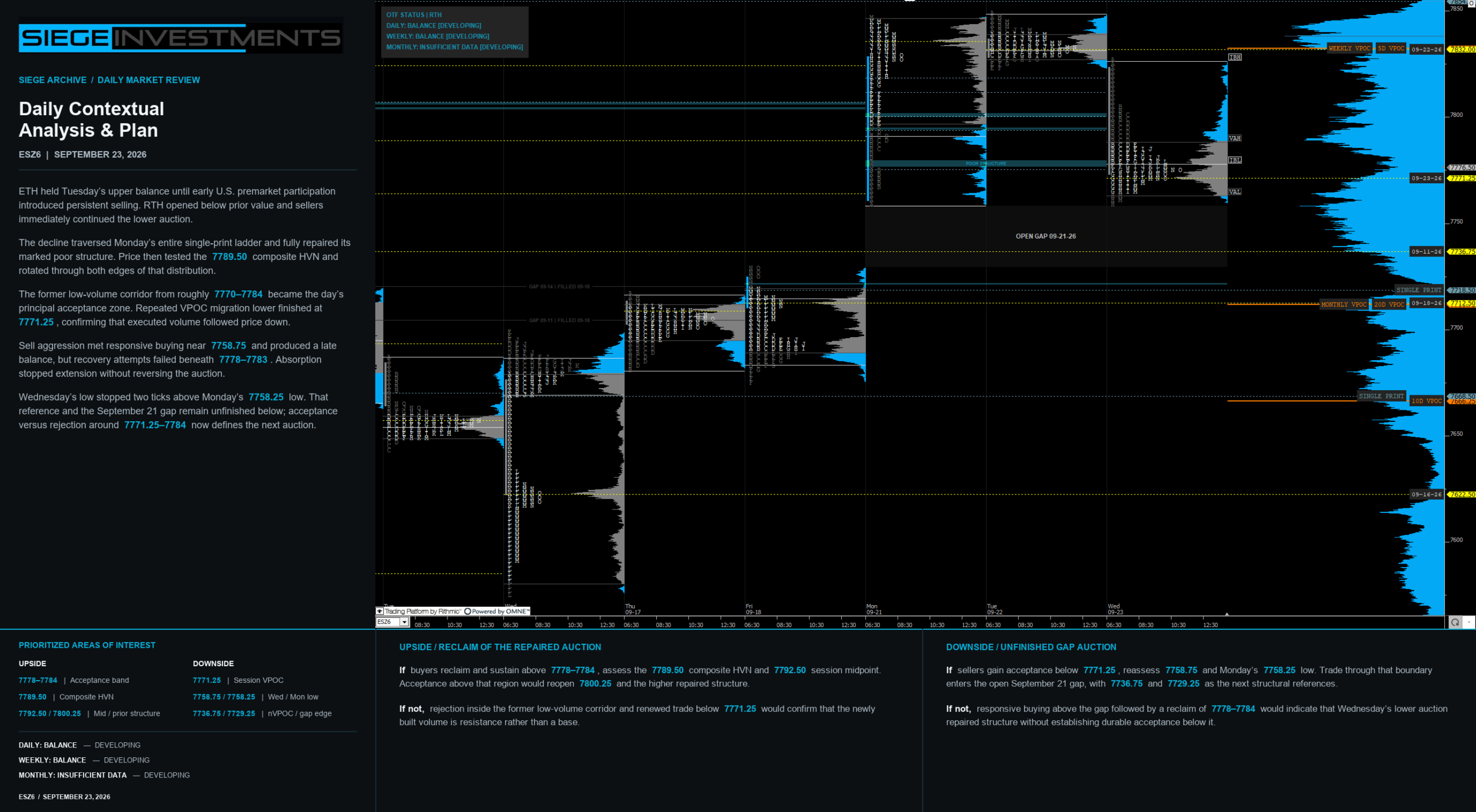Click the 5D VPOC chart label
The width and height of the screenshot is (1476, 812).
click(x=1391, y=48)
